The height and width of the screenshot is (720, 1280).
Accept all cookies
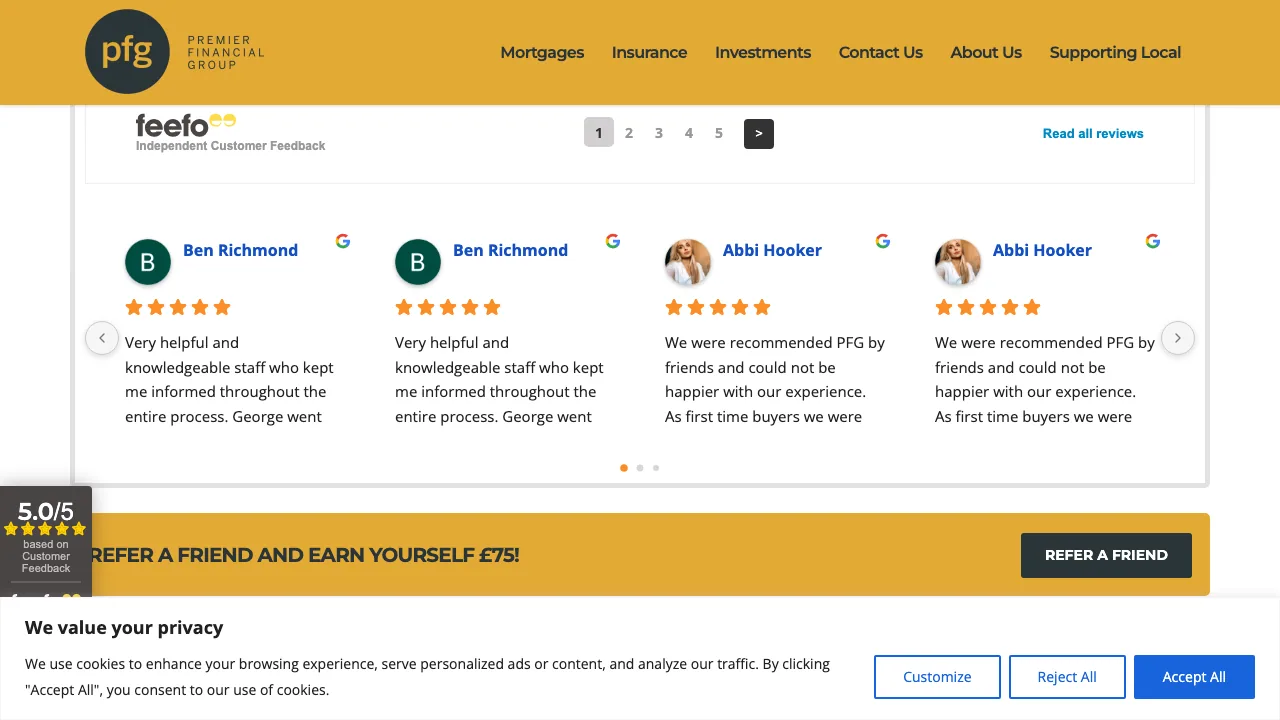1194,677
